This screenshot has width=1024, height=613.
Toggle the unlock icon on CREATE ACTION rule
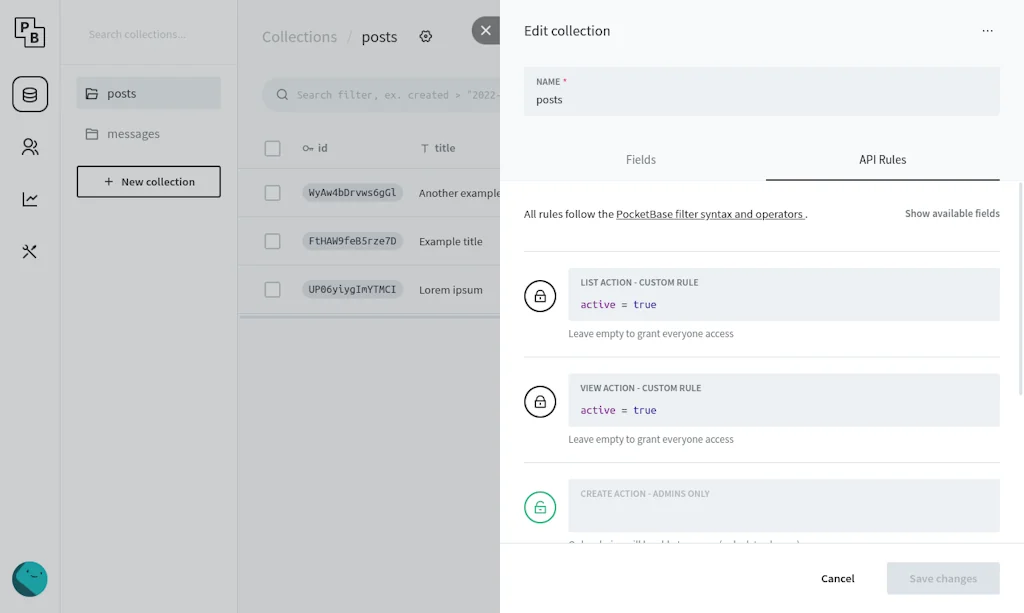tap(540, 507)
